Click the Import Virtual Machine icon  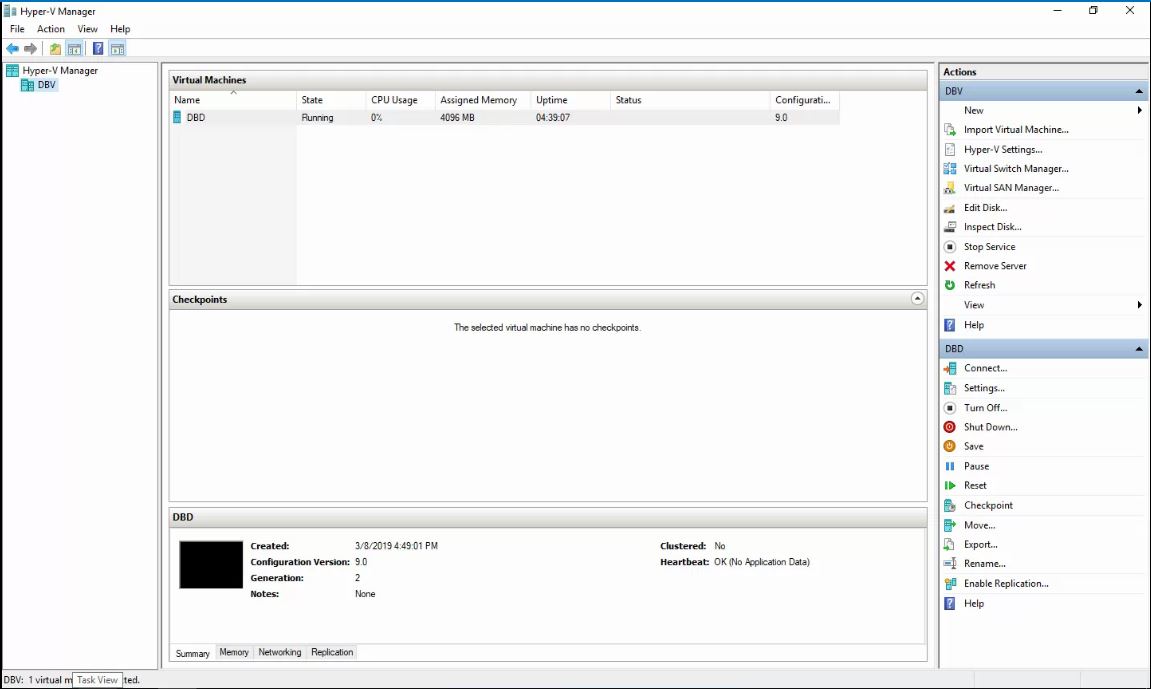950,130
